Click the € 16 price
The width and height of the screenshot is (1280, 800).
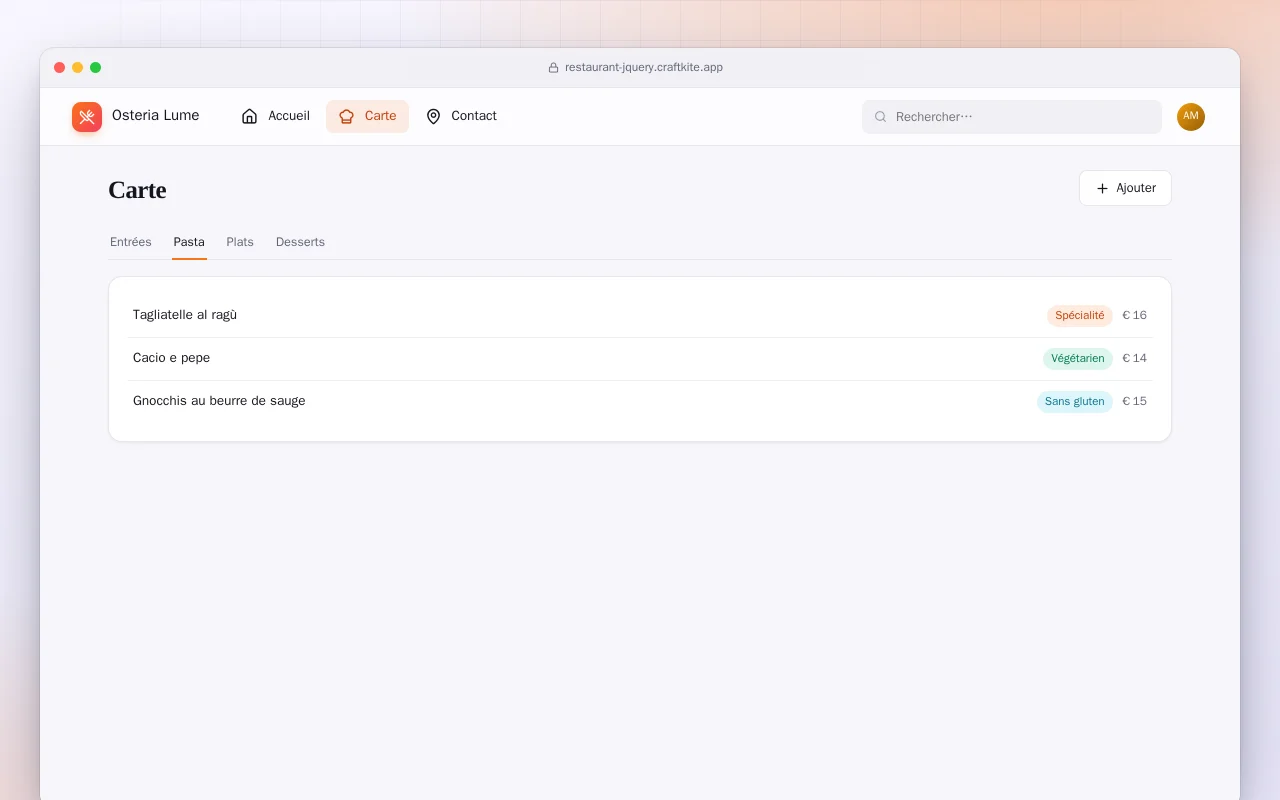[1135, 316]
